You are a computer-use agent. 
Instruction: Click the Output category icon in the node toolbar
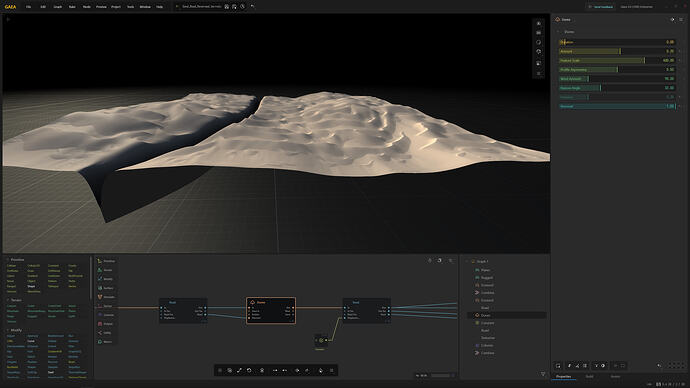tap(100, 324)
